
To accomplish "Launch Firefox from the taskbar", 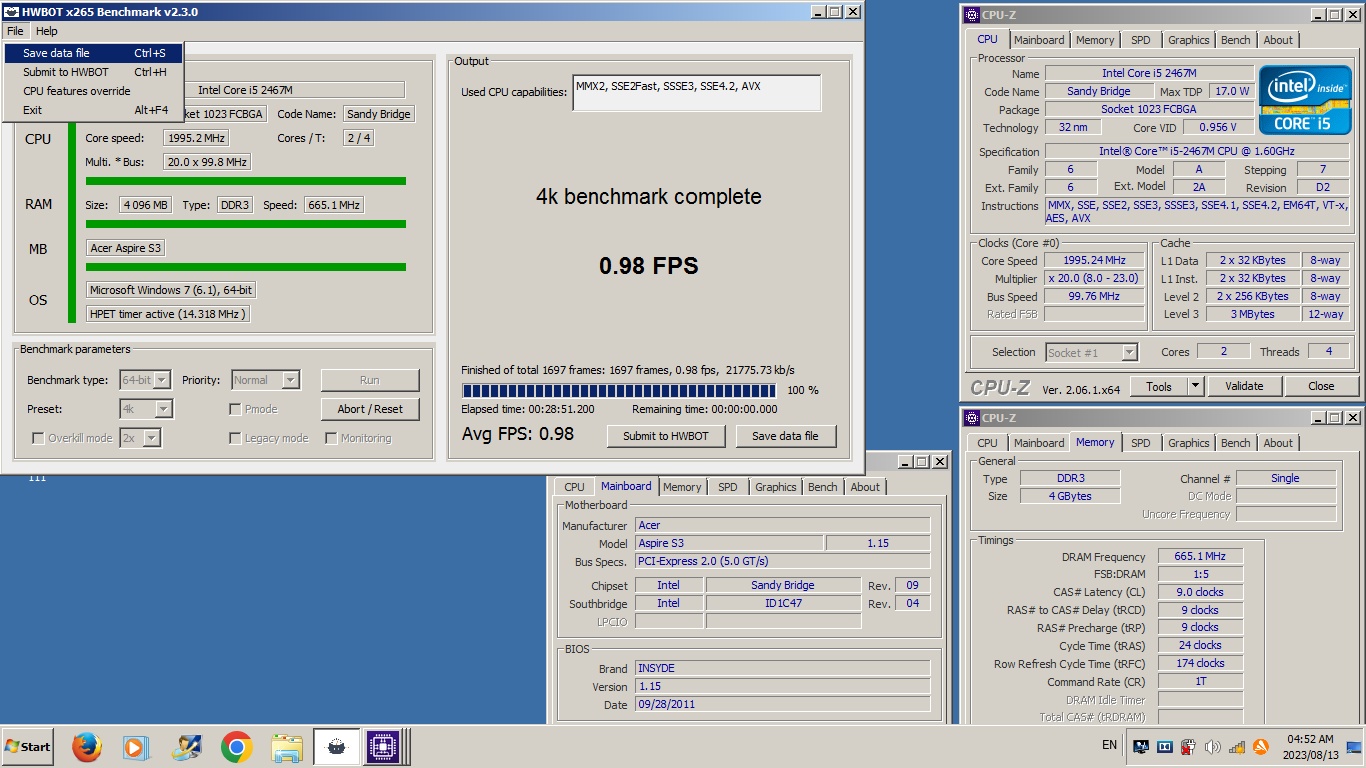I will 87,746.
